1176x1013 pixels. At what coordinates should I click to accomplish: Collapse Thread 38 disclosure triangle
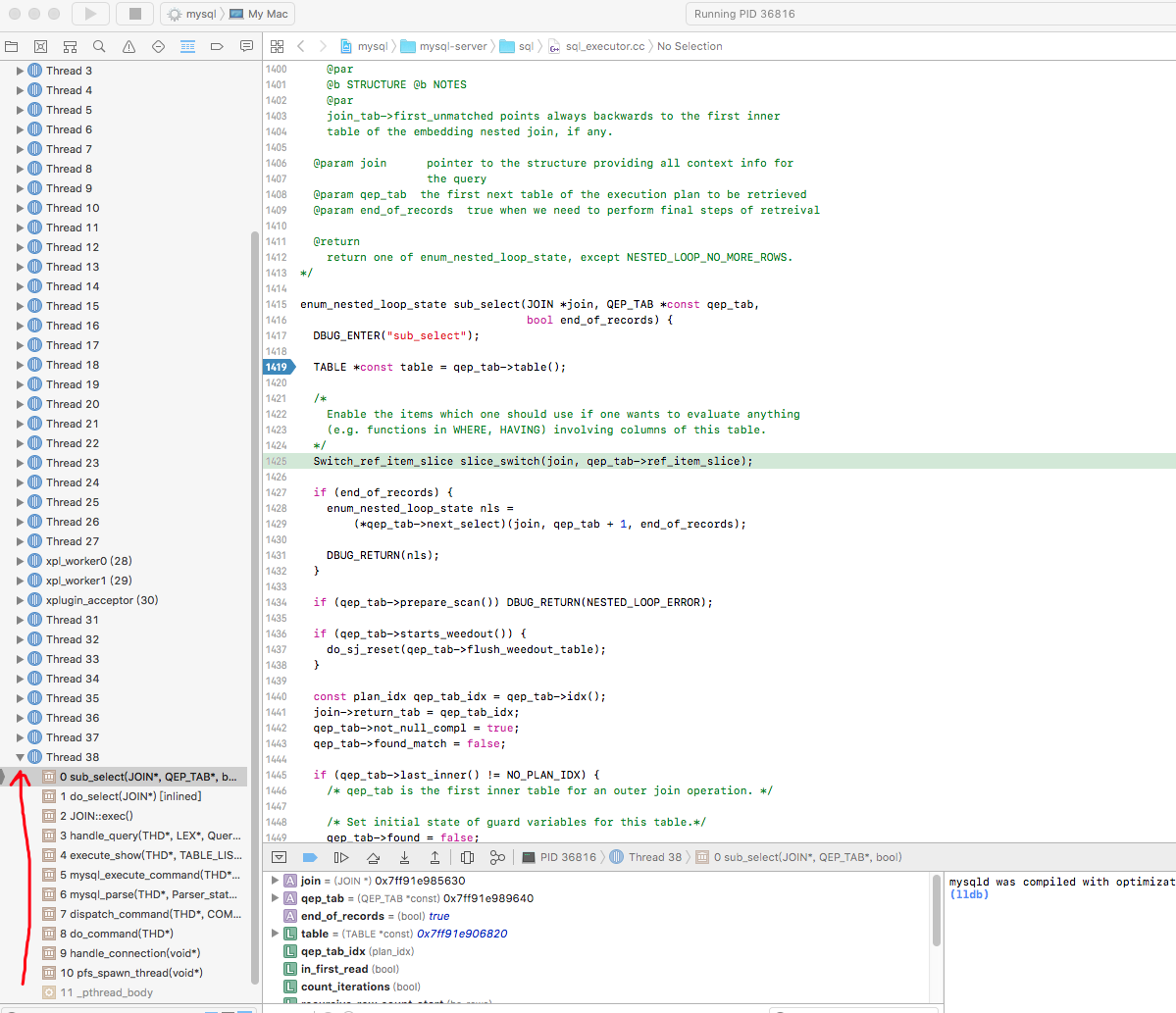(21, 757)
